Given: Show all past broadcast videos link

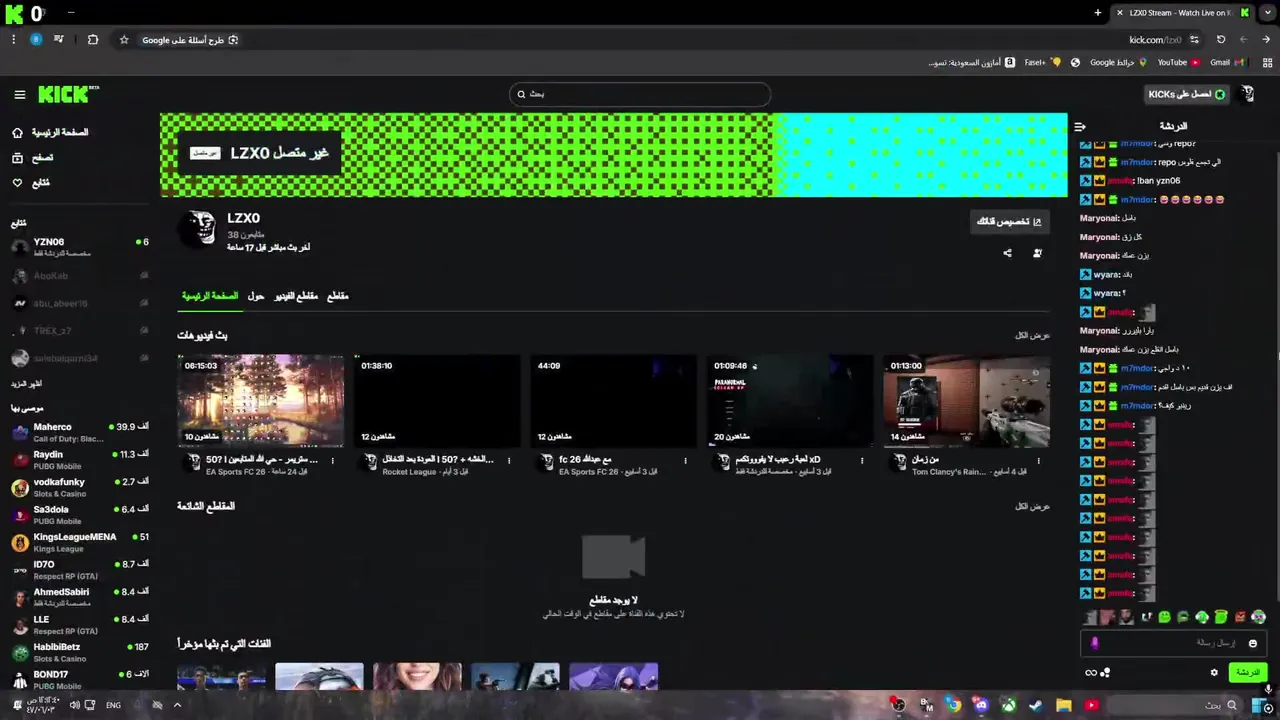Looking at the screenshot, I should coord(1032,335).
